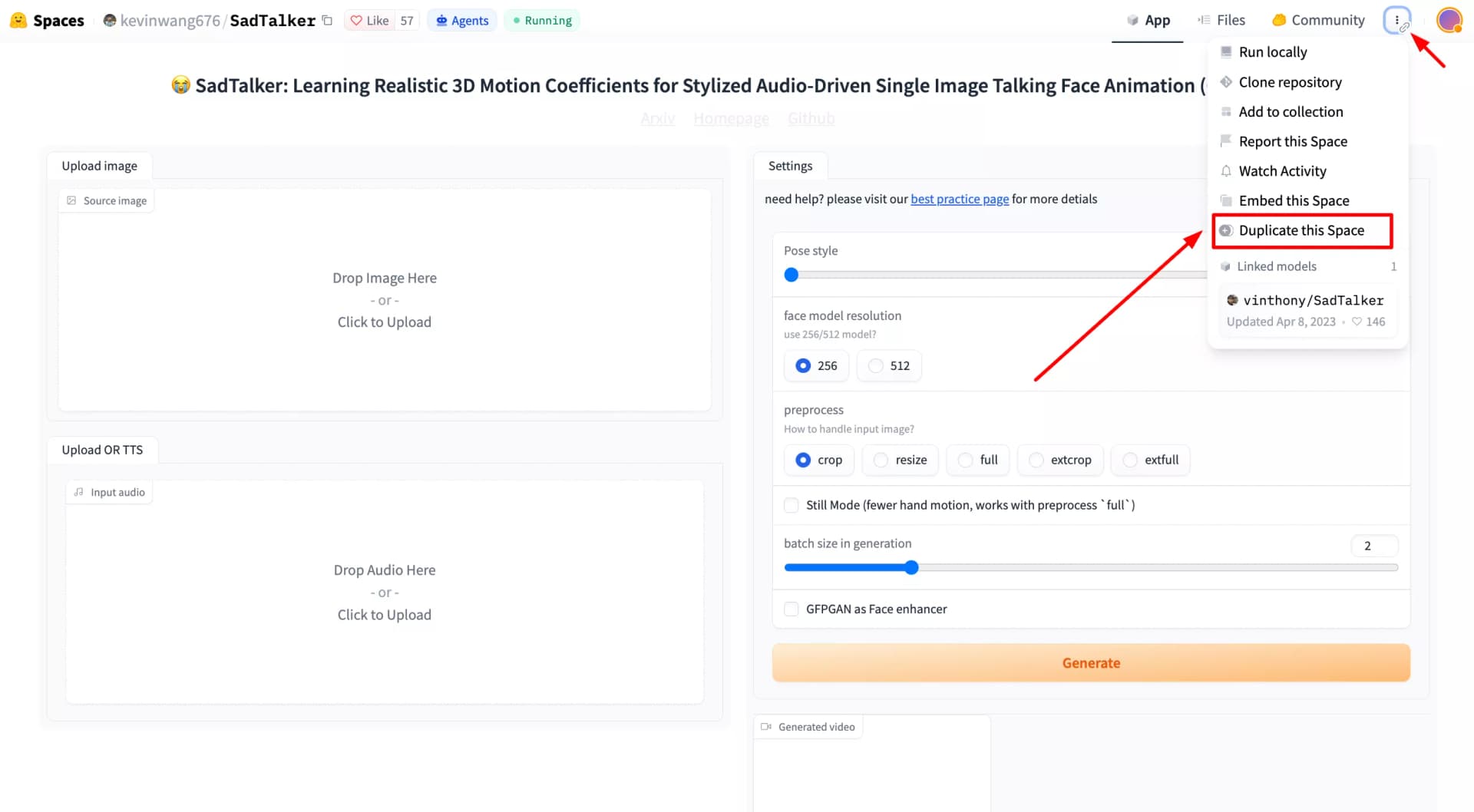Click the Pose style slider handle
This screenshot has height=812, width=1474.
792,276
